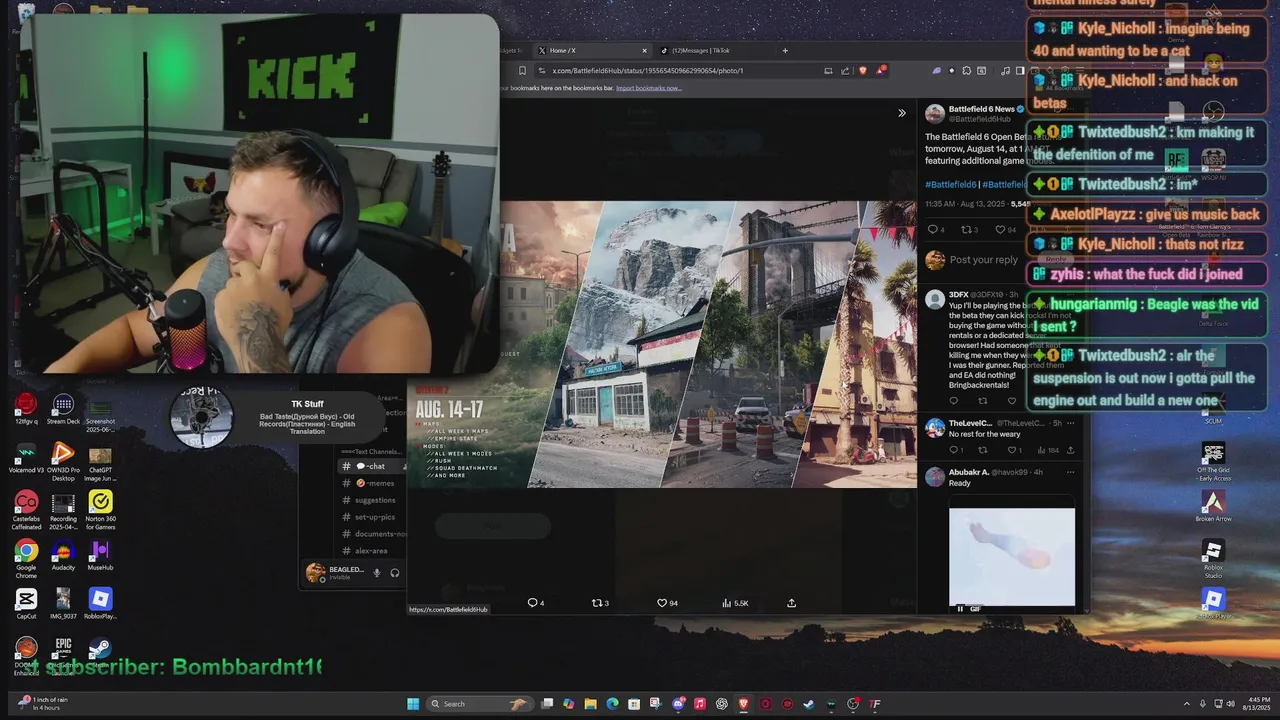Collapse the tweet sidebar with double chevron
Screen dimensions: 1280x720
coord(902,113)
